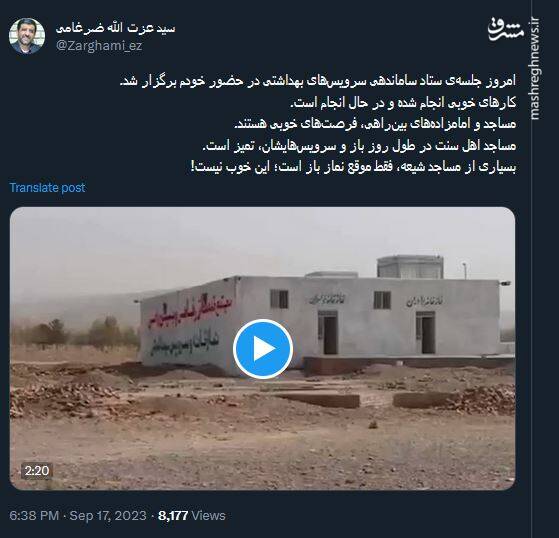Click the left doorway of the building
Viewport: 559px width, 538px height.
tap(328, 332)
